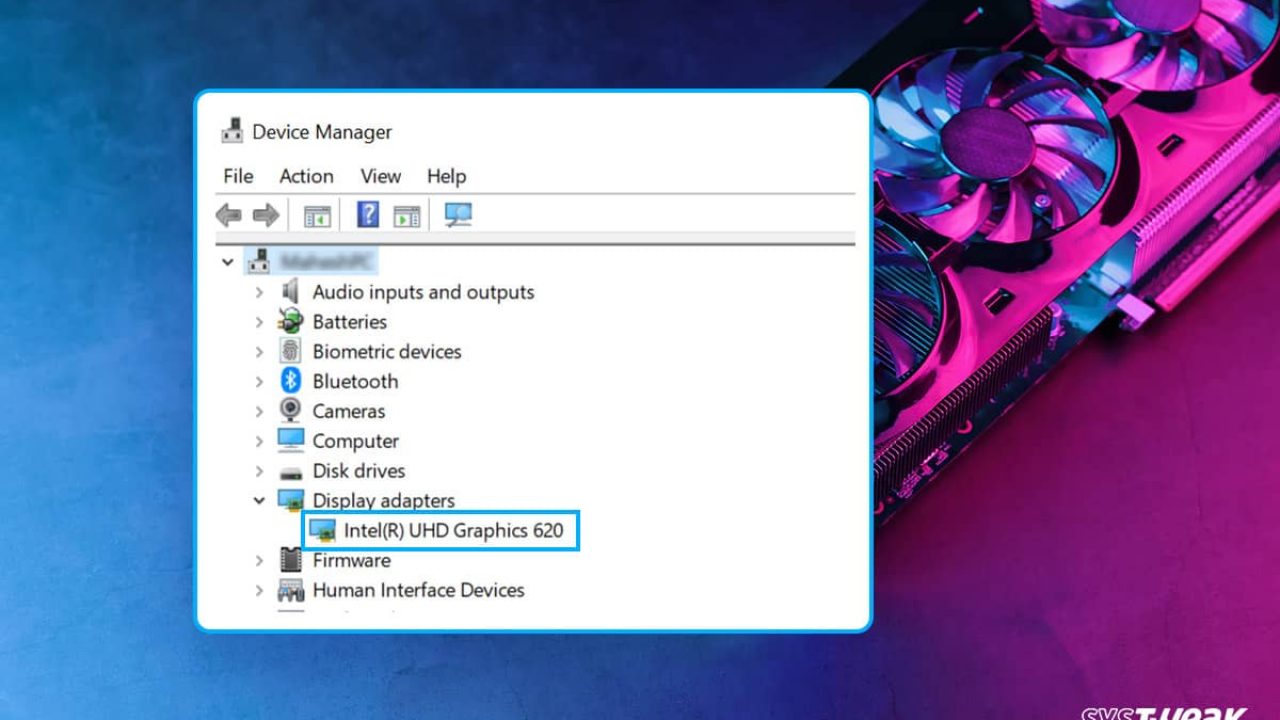Select the Disk drives label
The width and height of the screenshot is (1280, 720).
358,471
